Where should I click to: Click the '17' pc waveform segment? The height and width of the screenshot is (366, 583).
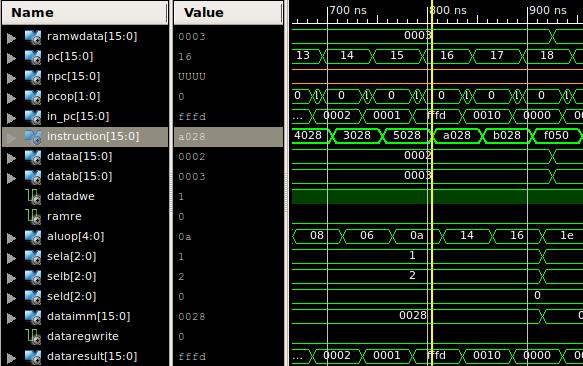(497, 56)
